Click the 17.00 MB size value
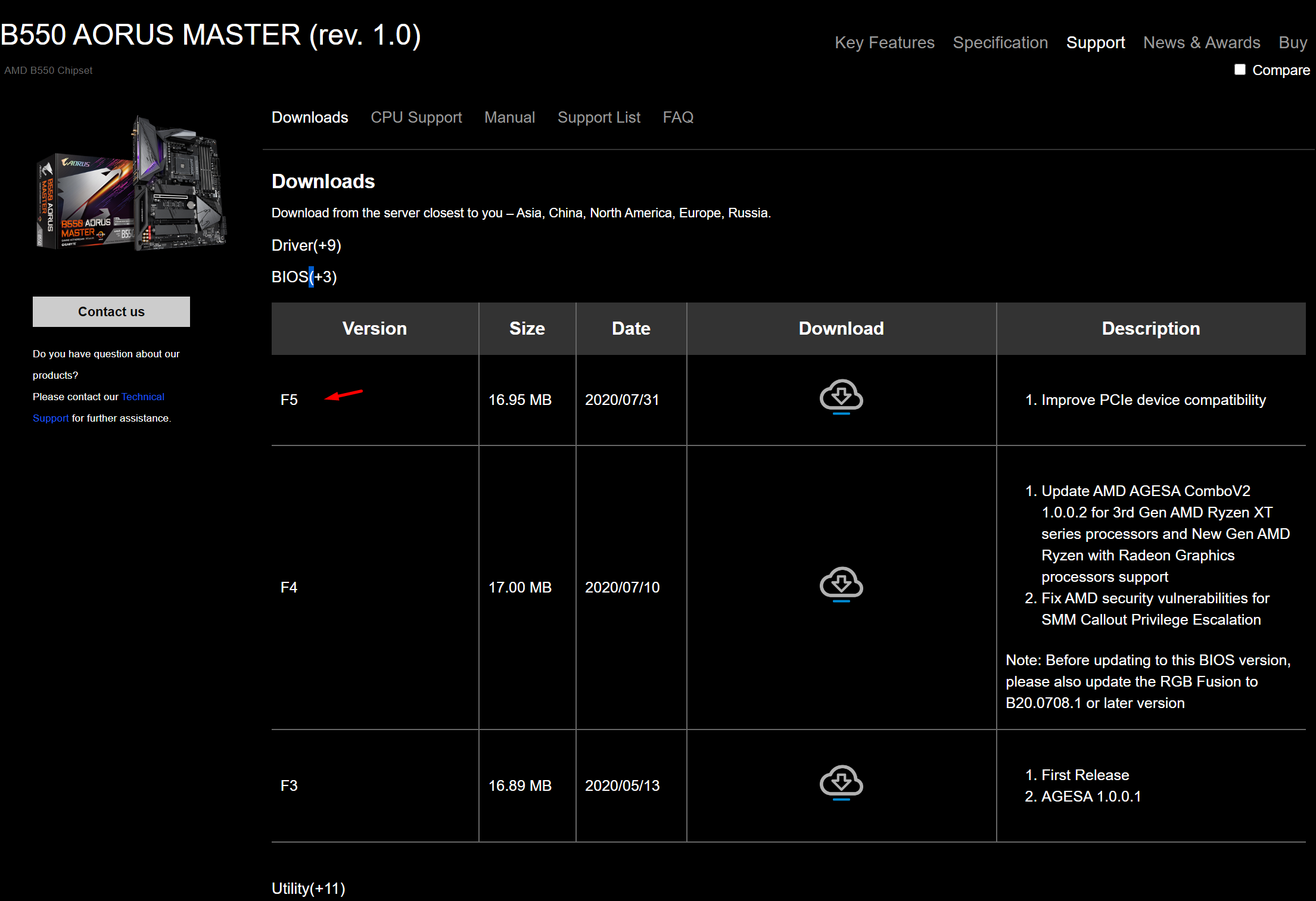 [520, 588]
